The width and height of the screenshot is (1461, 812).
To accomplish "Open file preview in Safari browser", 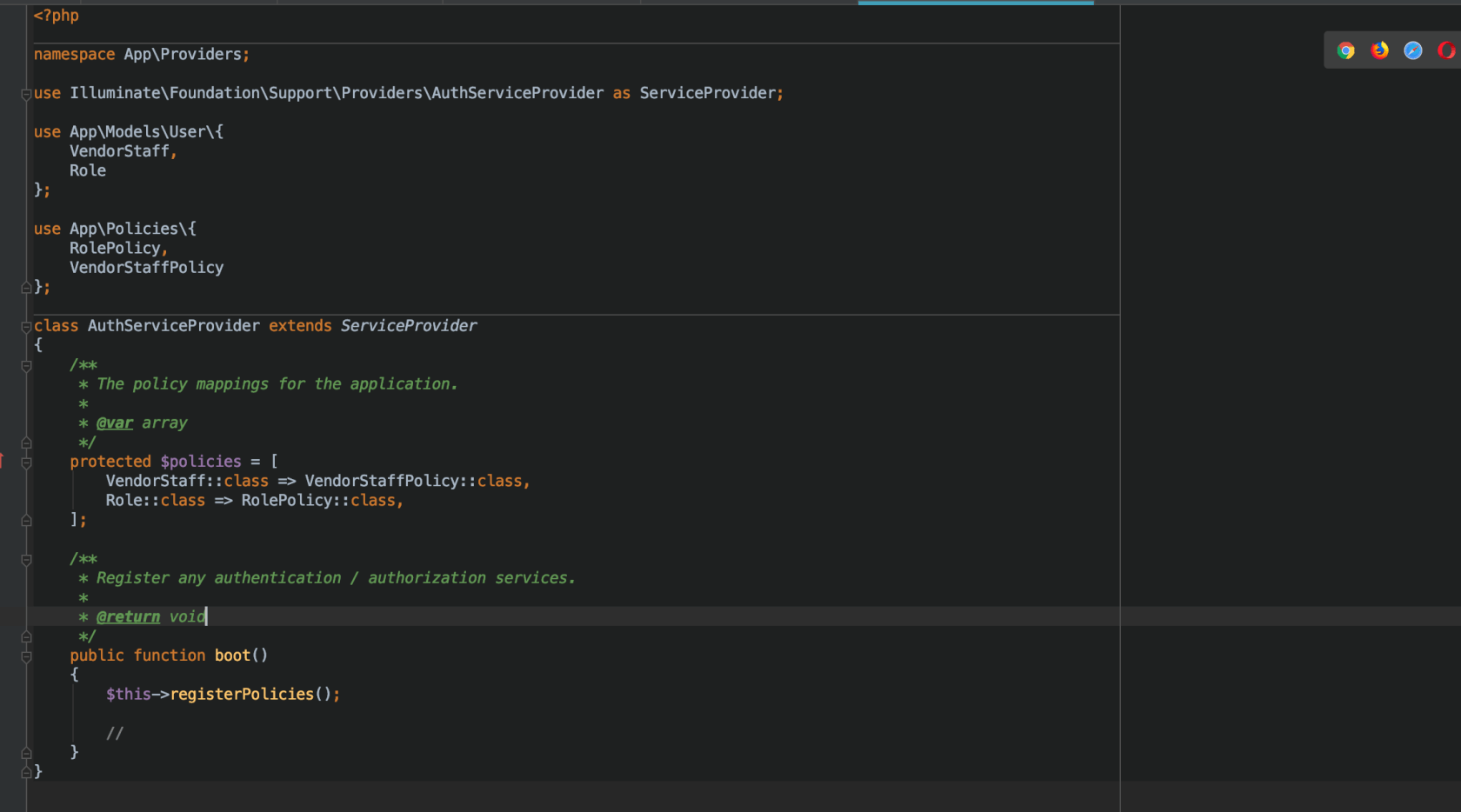I will click(x=1413, y=50).
